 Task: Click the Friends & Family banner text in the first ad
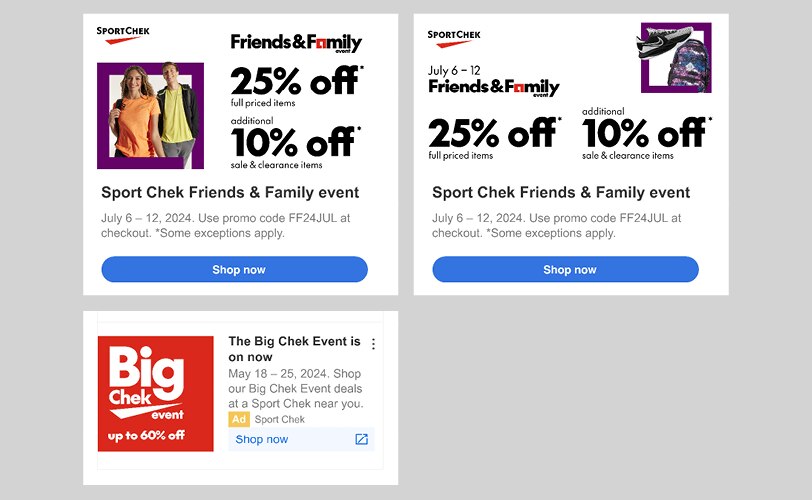point(296,43)
